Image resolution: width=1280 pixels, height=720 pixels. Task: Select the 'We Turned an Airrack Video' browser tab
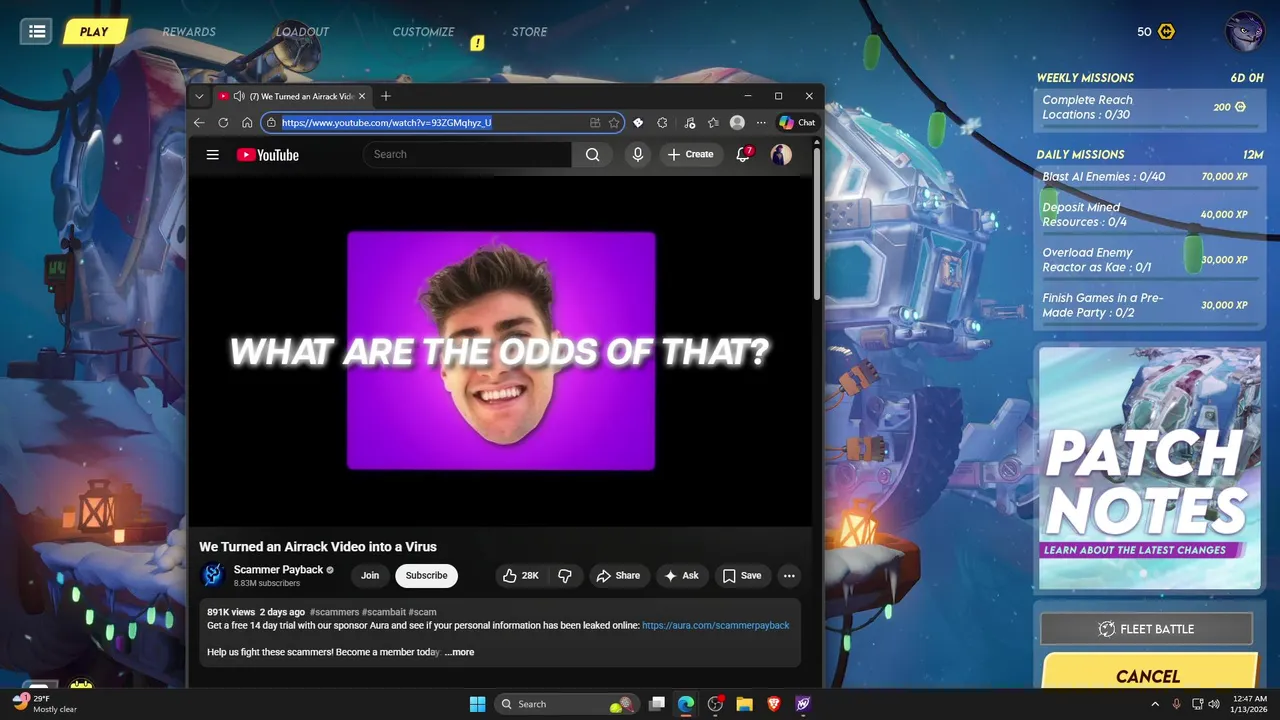[x=291, y=96]
